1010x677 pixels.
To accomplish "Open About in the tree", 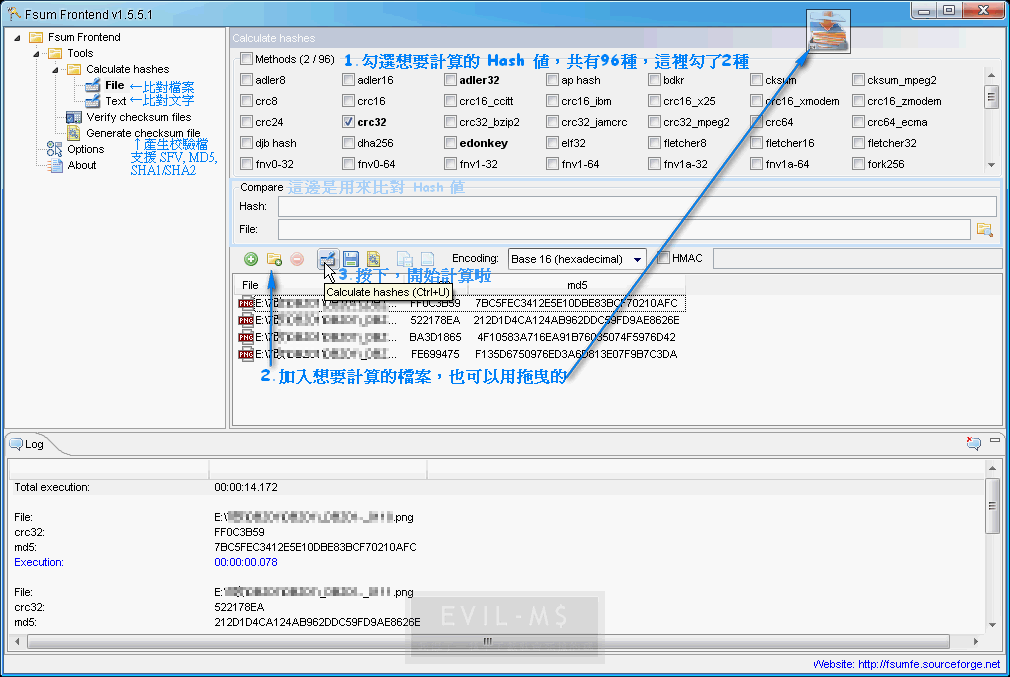I will [x=82, y=165].
